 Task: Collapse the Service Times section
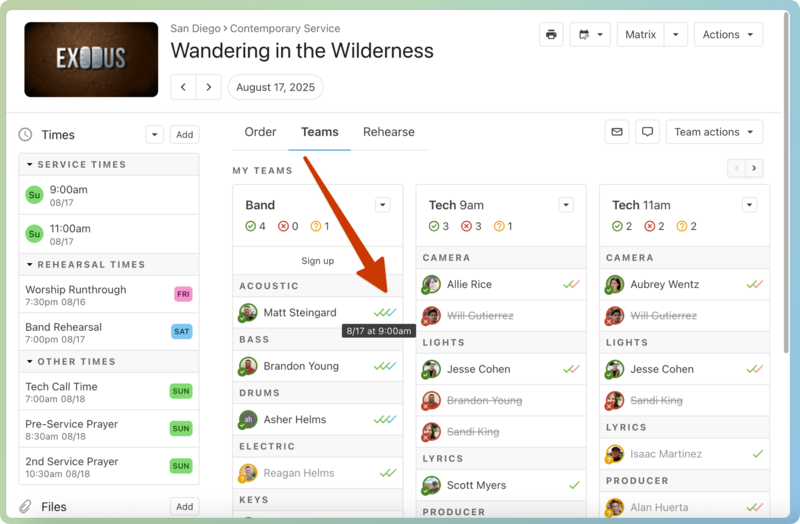[x=30, y=164]
